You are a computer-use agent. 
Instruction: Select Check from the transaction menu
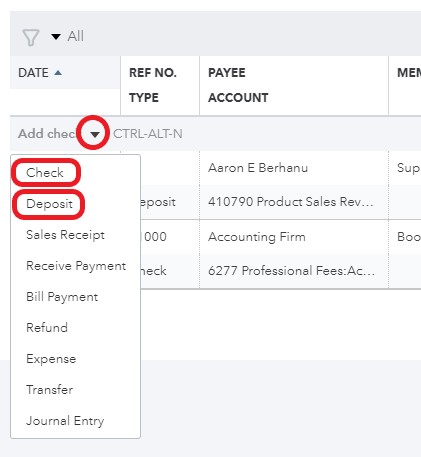pos(45,172)
